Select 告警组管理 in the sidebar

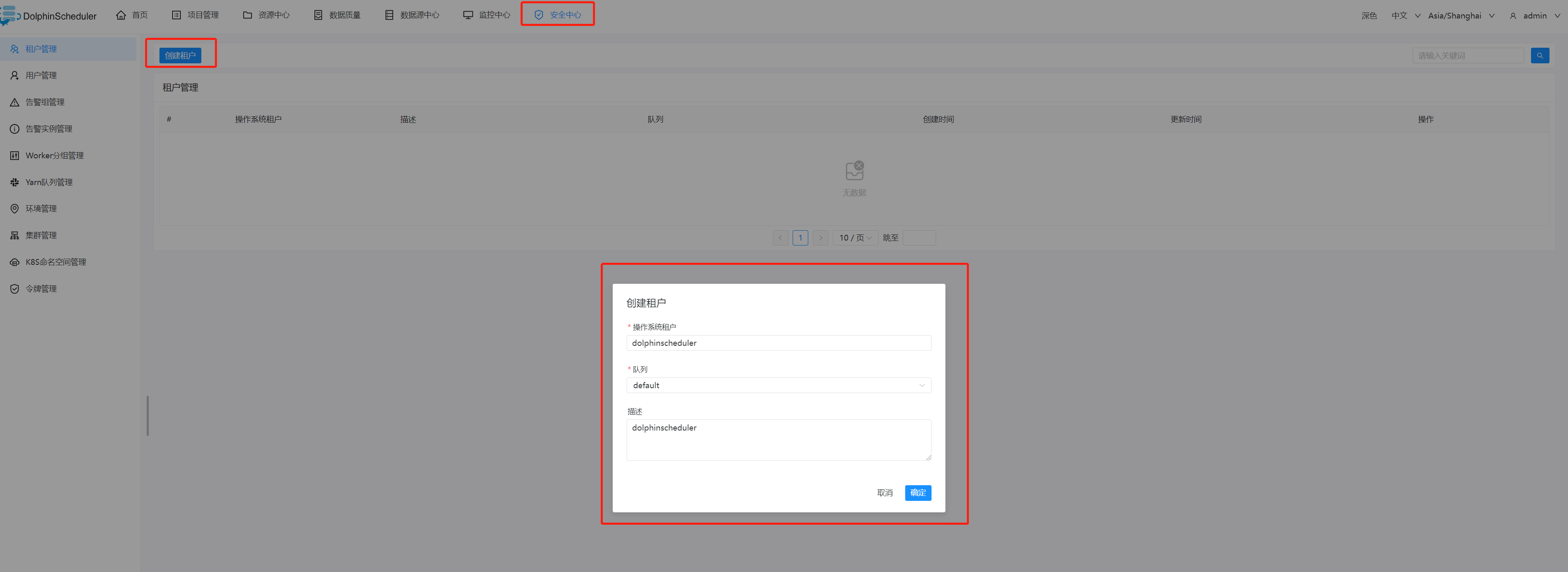pyautogui.click(x=68, y=102)
